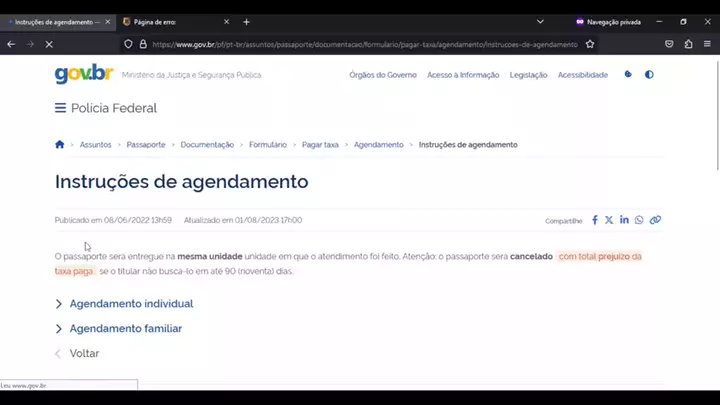The image size is (720, 405).
Task: Click the Voltar link
Action: click(83, 354)
